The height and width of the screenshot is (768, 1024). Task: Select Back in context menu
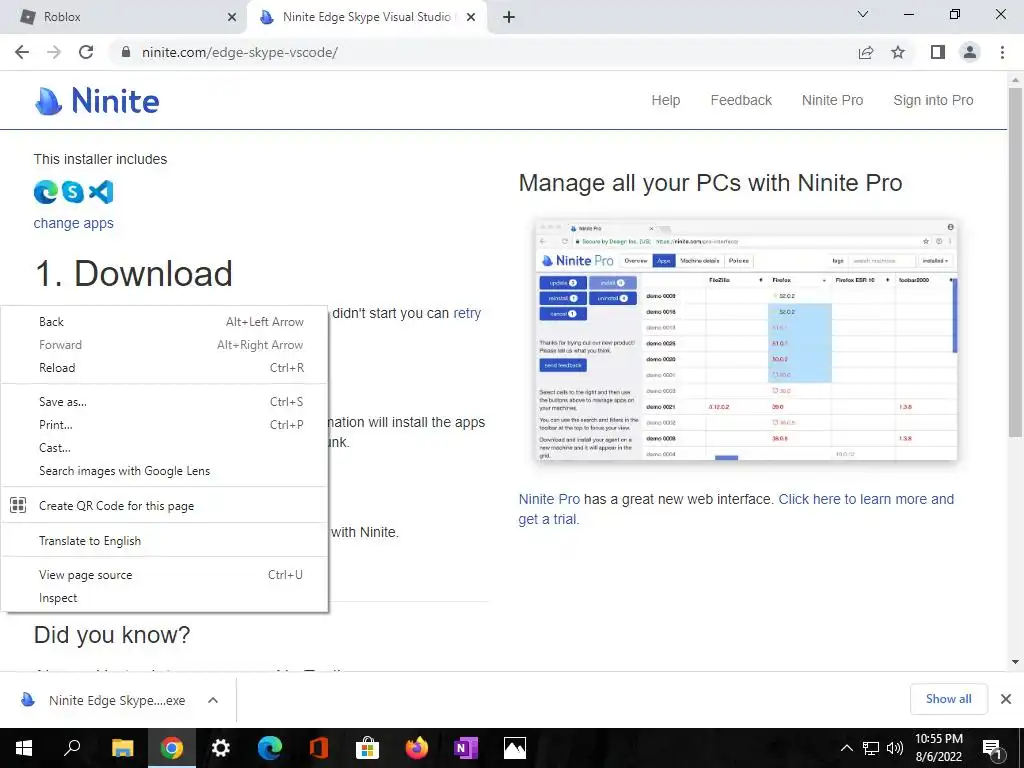(x=165, y=321)
